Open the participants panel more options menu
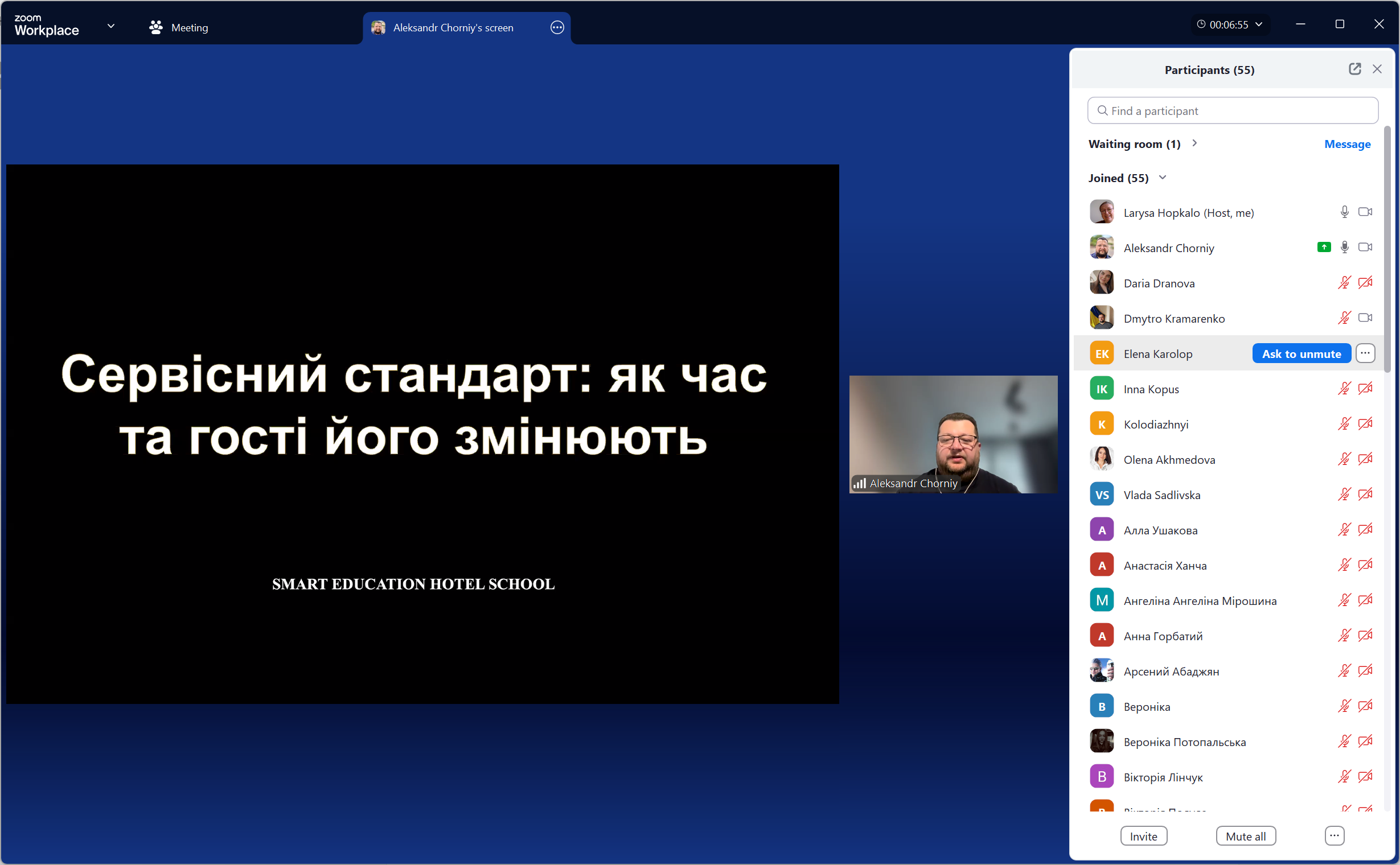This screenshot has height=865, width=1400. point(1334,836)
